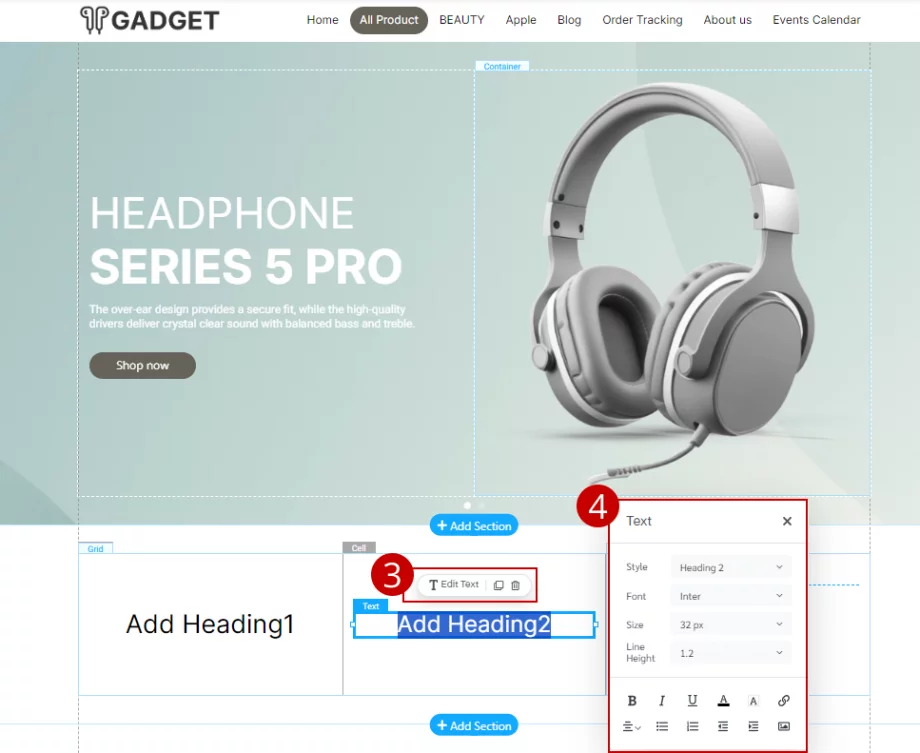
Task: Duplicate the selected text element
Action: (x=498, y=585)
